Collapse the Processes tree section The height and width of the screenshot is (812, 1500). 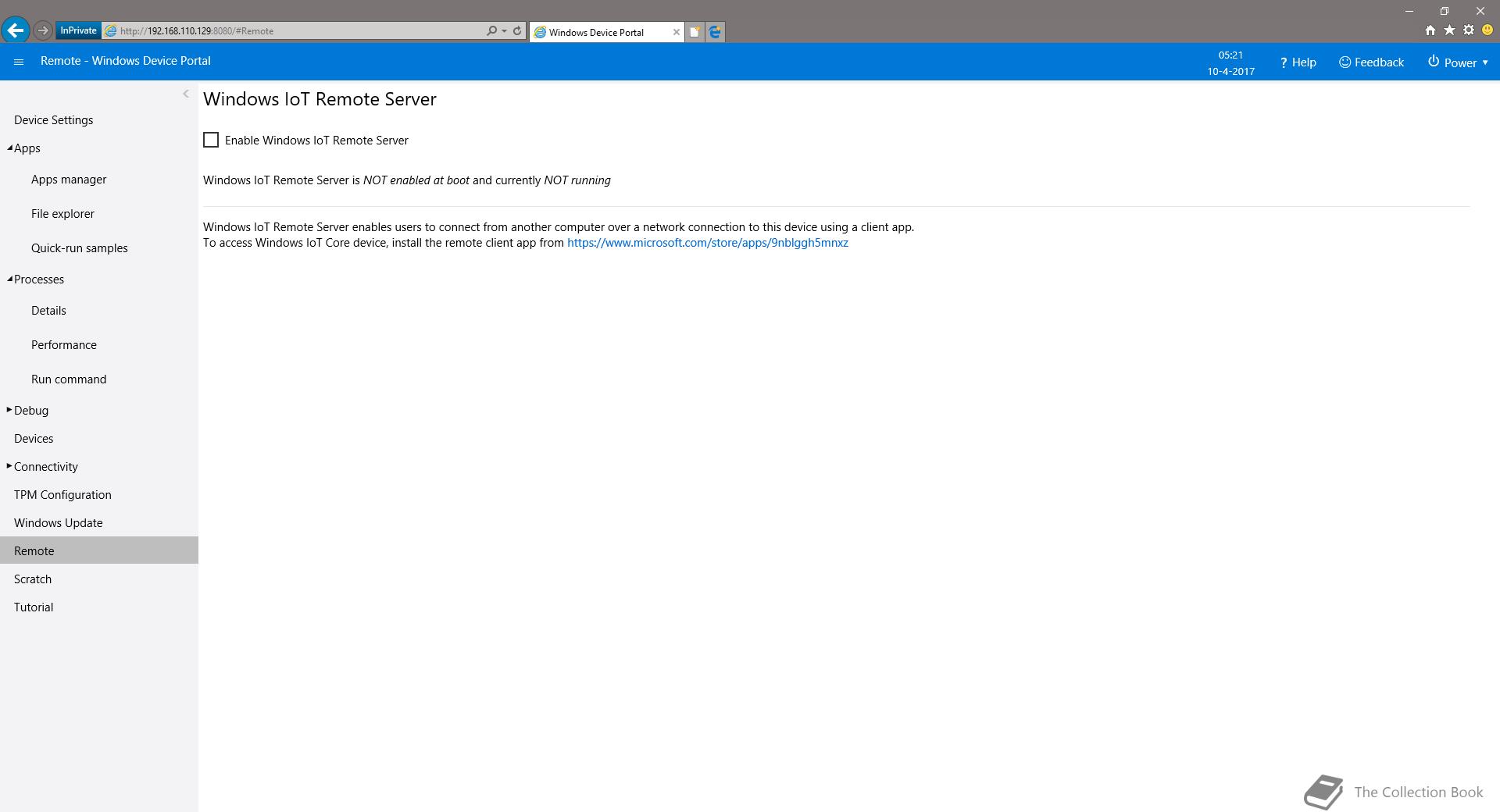pos(10,279)
